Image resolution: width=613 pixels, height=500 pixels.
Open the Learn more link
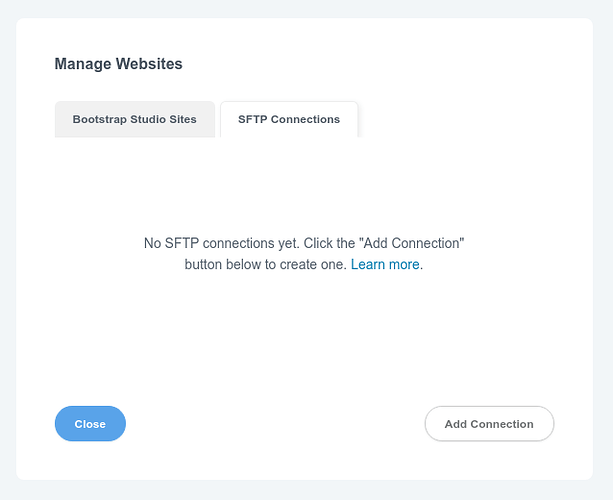385,265
